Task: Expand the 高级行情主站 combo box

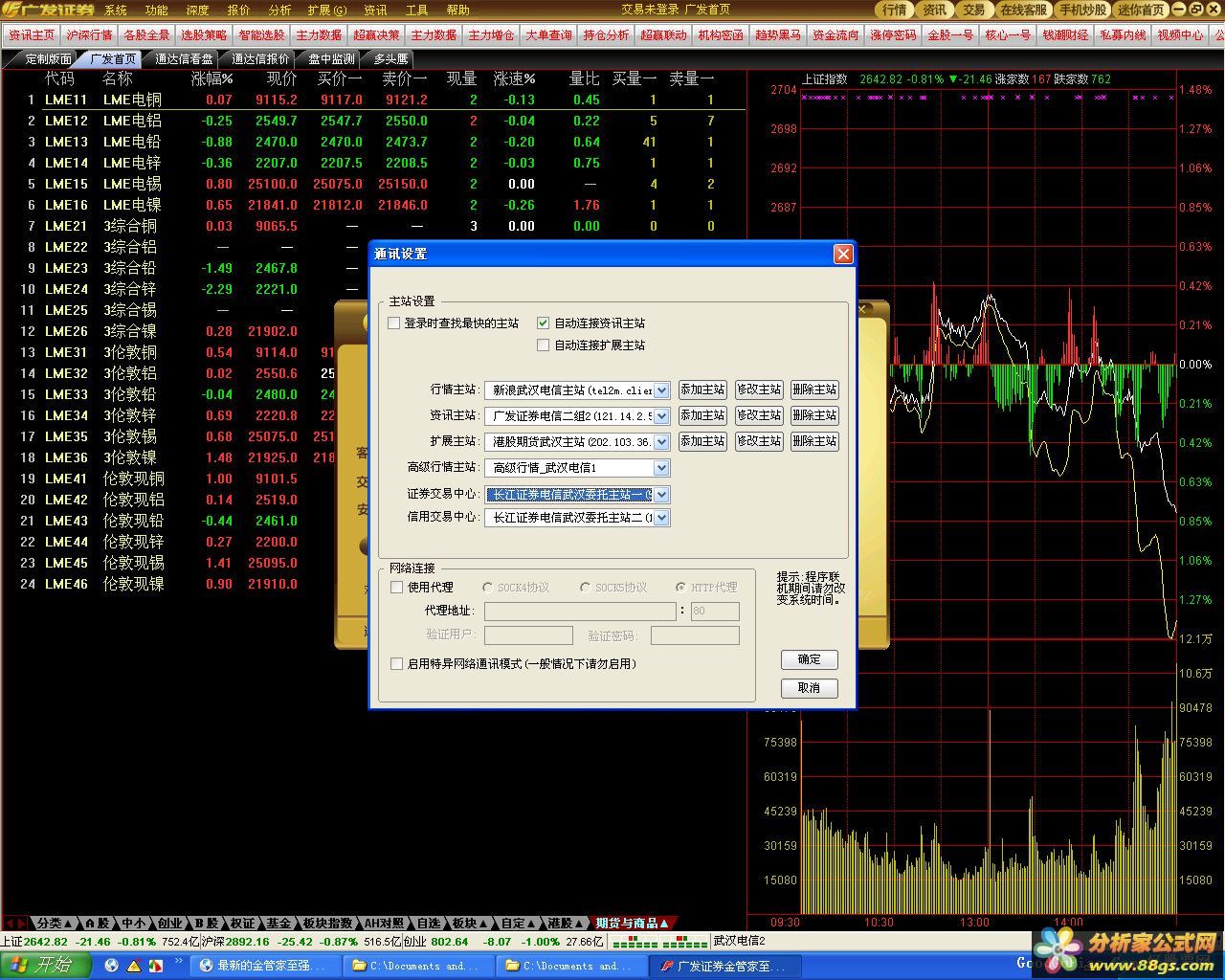Action: (661, 468)
